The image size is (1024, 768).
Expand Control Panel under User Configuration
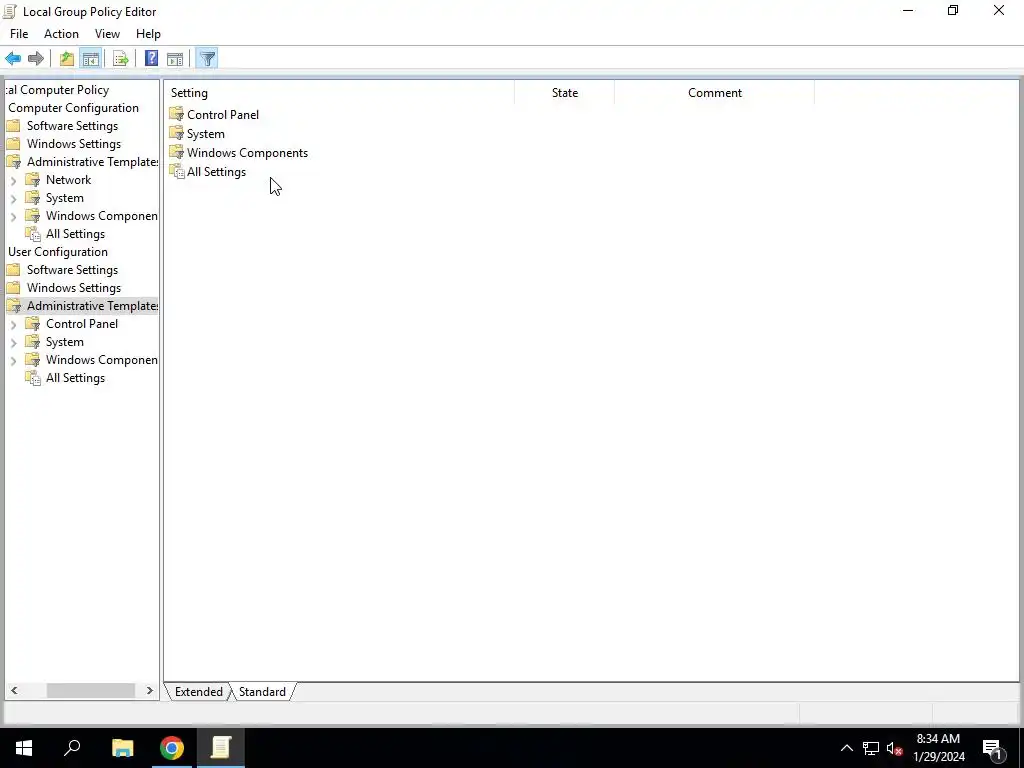(x=14, y=325)
